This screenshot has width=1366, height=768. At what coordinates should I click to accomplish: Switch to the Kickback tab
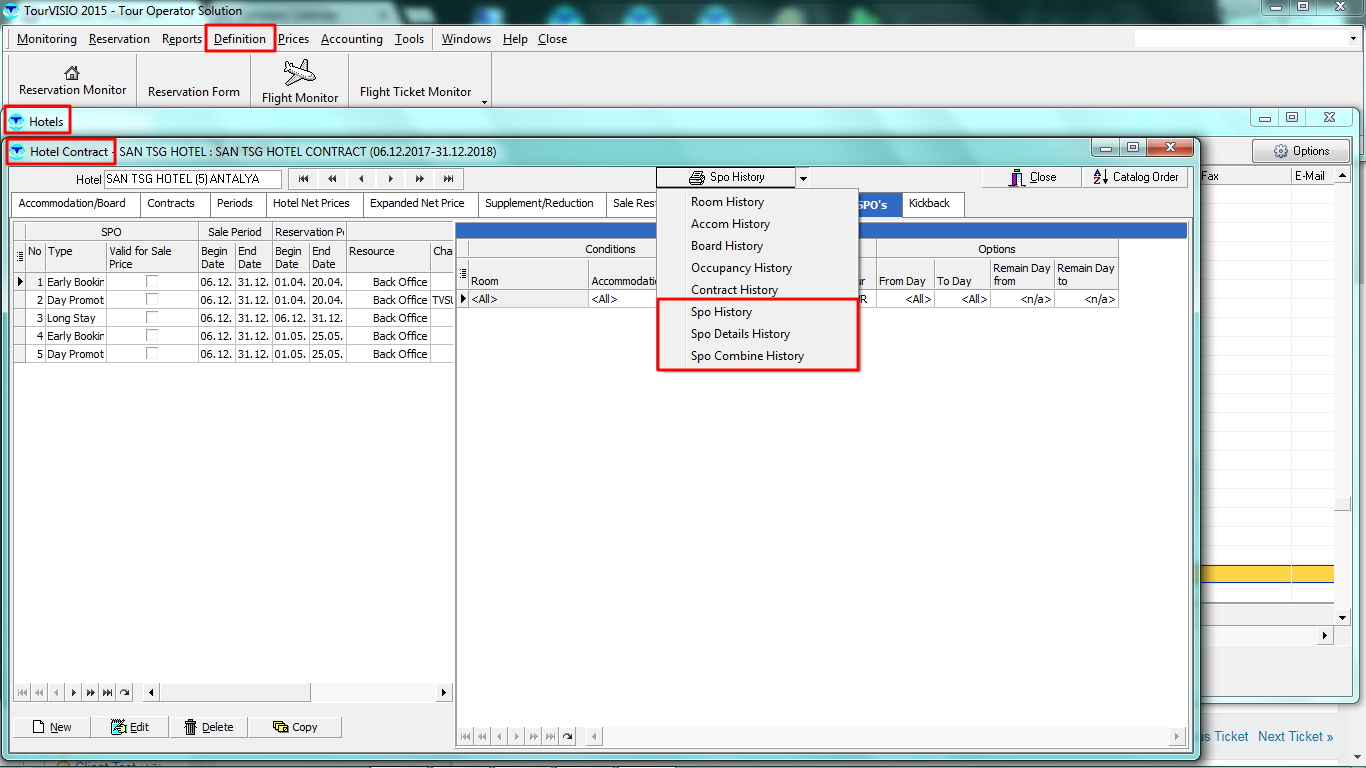[x=929, y=203]
